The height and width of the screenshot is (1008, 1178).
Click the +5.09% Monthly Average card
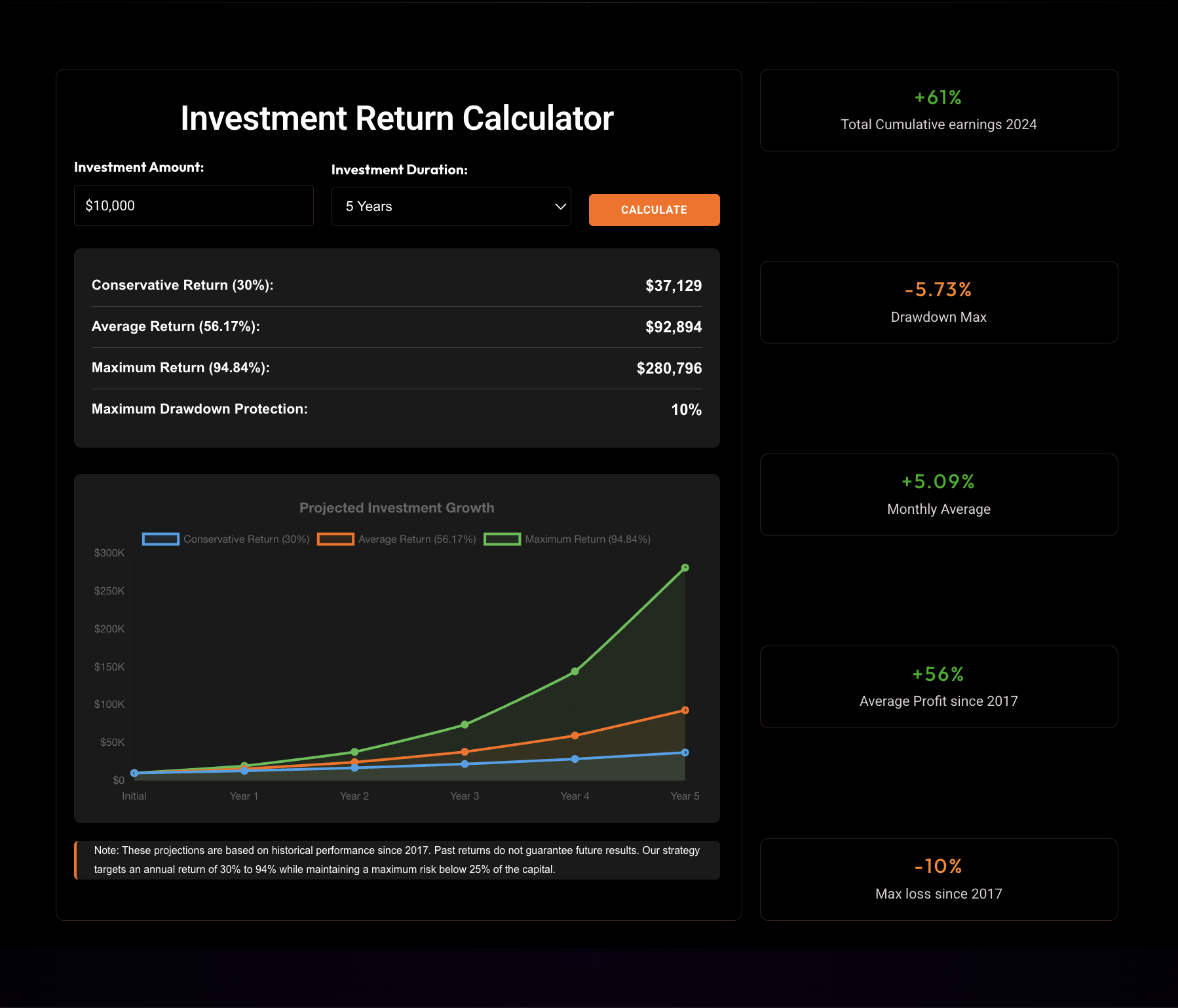tap(938, 495)
